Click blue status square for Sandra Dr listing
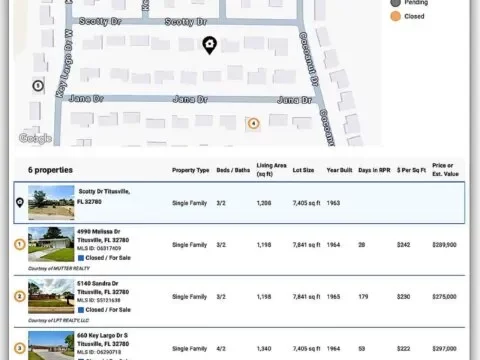The height and width of the screenshot is (360, 480). tap(81, 310)
